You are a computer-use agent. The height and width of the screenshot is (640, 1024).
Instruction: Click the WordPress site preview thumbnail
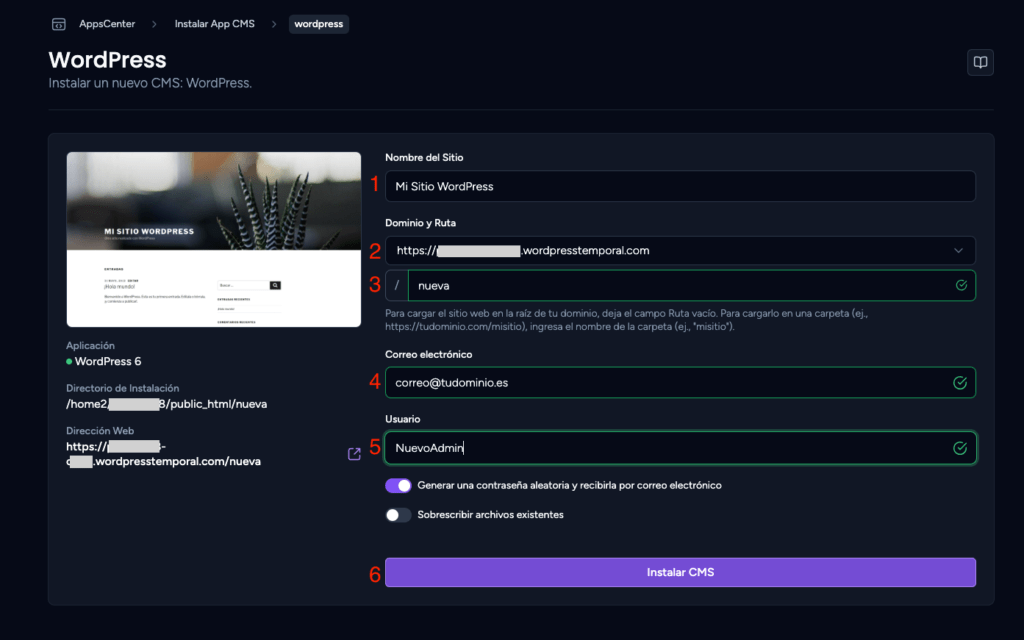point(214,240)
